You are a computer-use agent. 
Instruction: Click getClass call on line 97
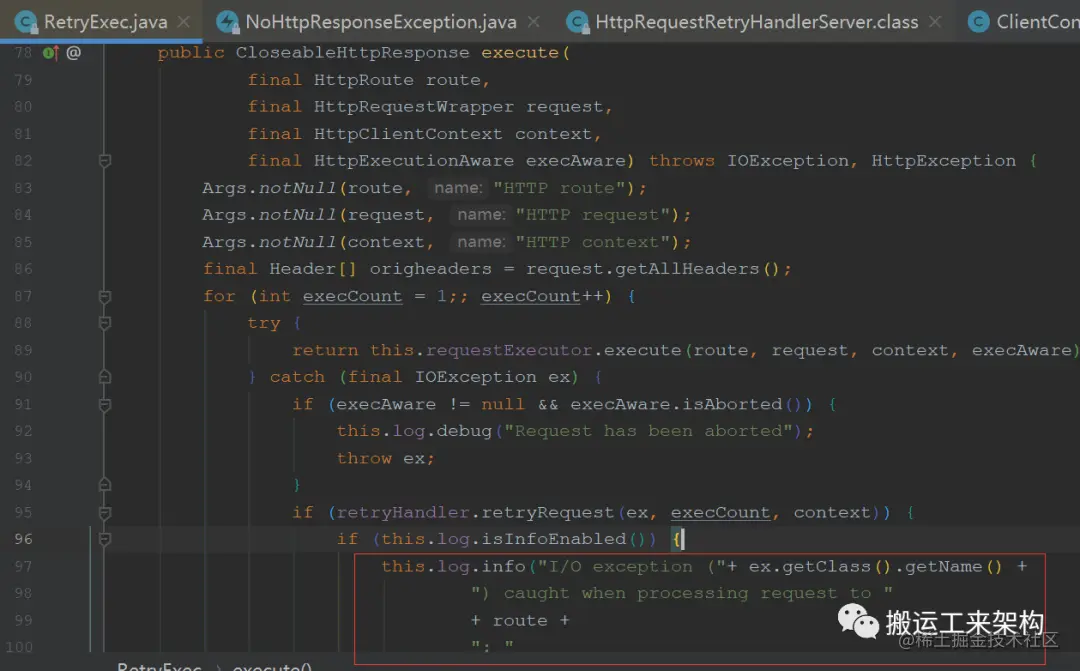click(x=827, y=566)
